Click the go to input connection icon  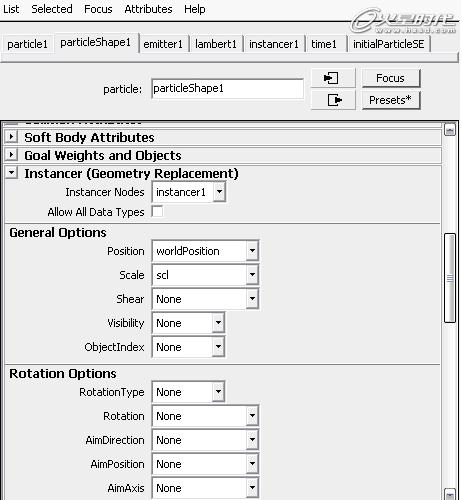pos(333,78)
